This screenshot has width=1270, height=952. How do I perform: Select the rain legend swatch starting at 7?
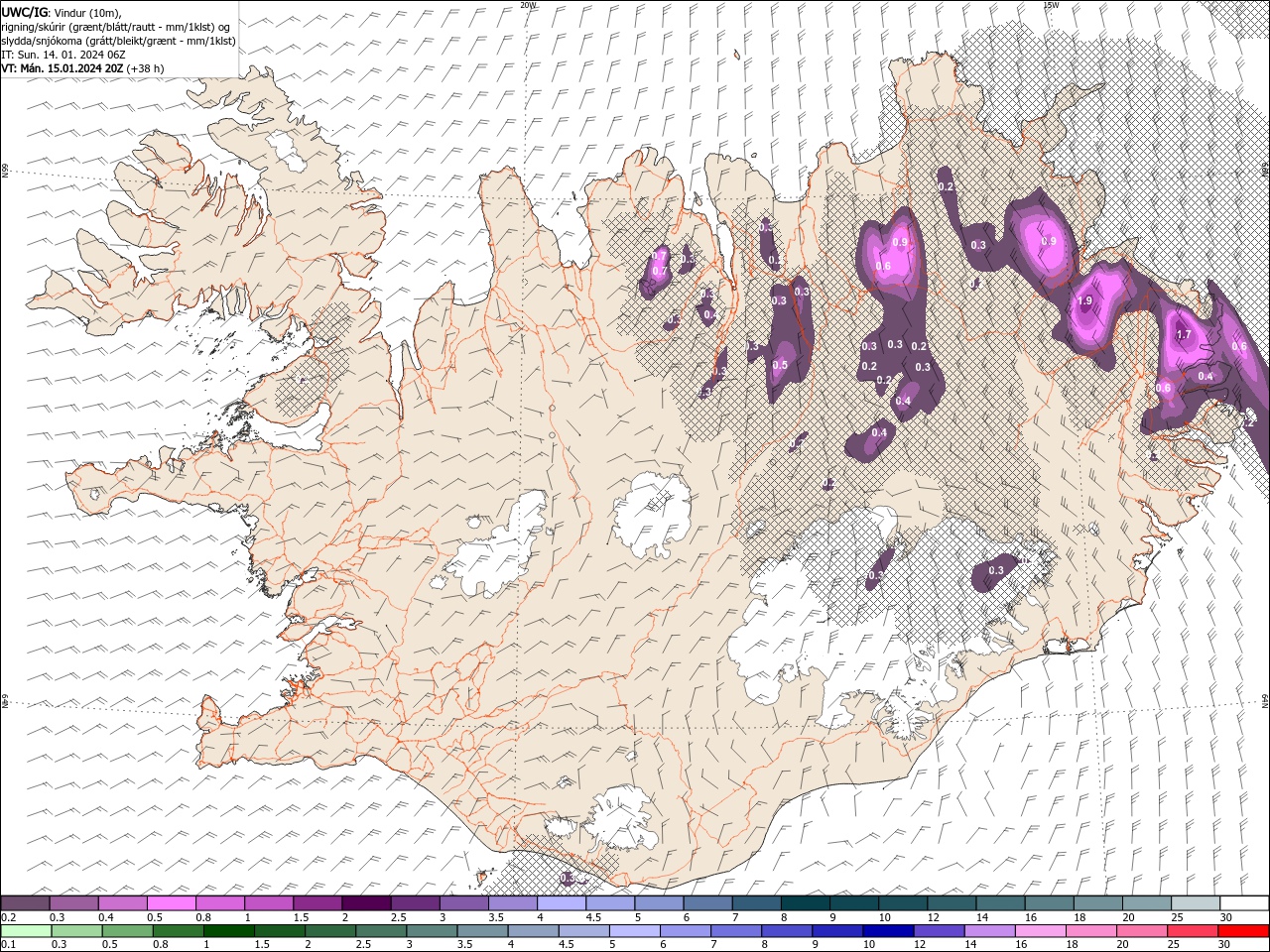734,931
